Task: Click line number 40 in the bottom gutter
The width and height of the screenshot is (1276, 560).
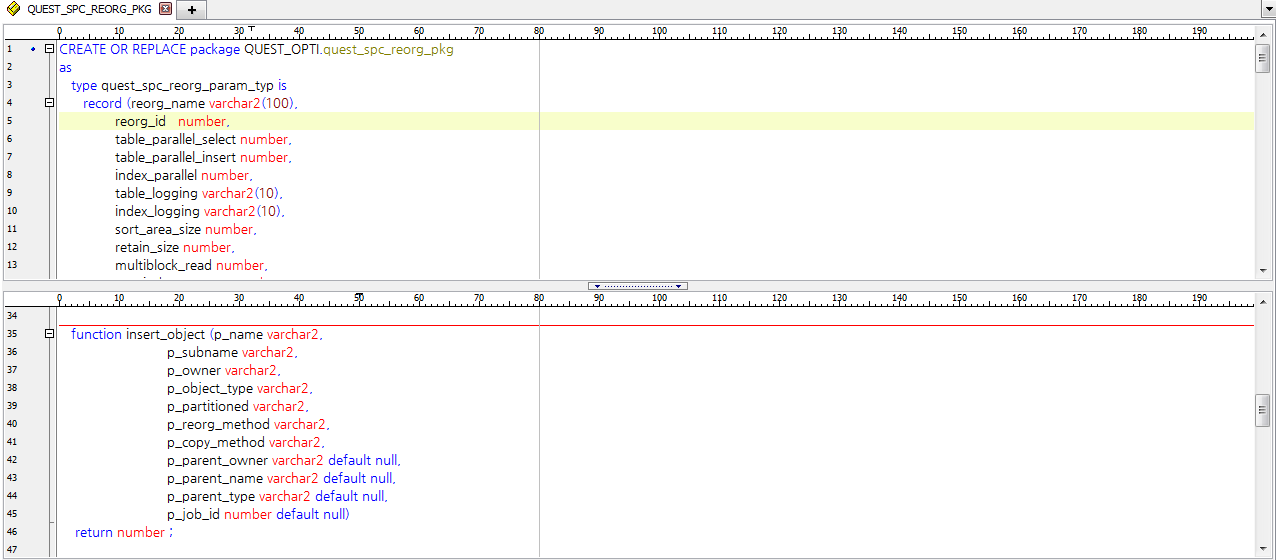Action: point(11,424)
